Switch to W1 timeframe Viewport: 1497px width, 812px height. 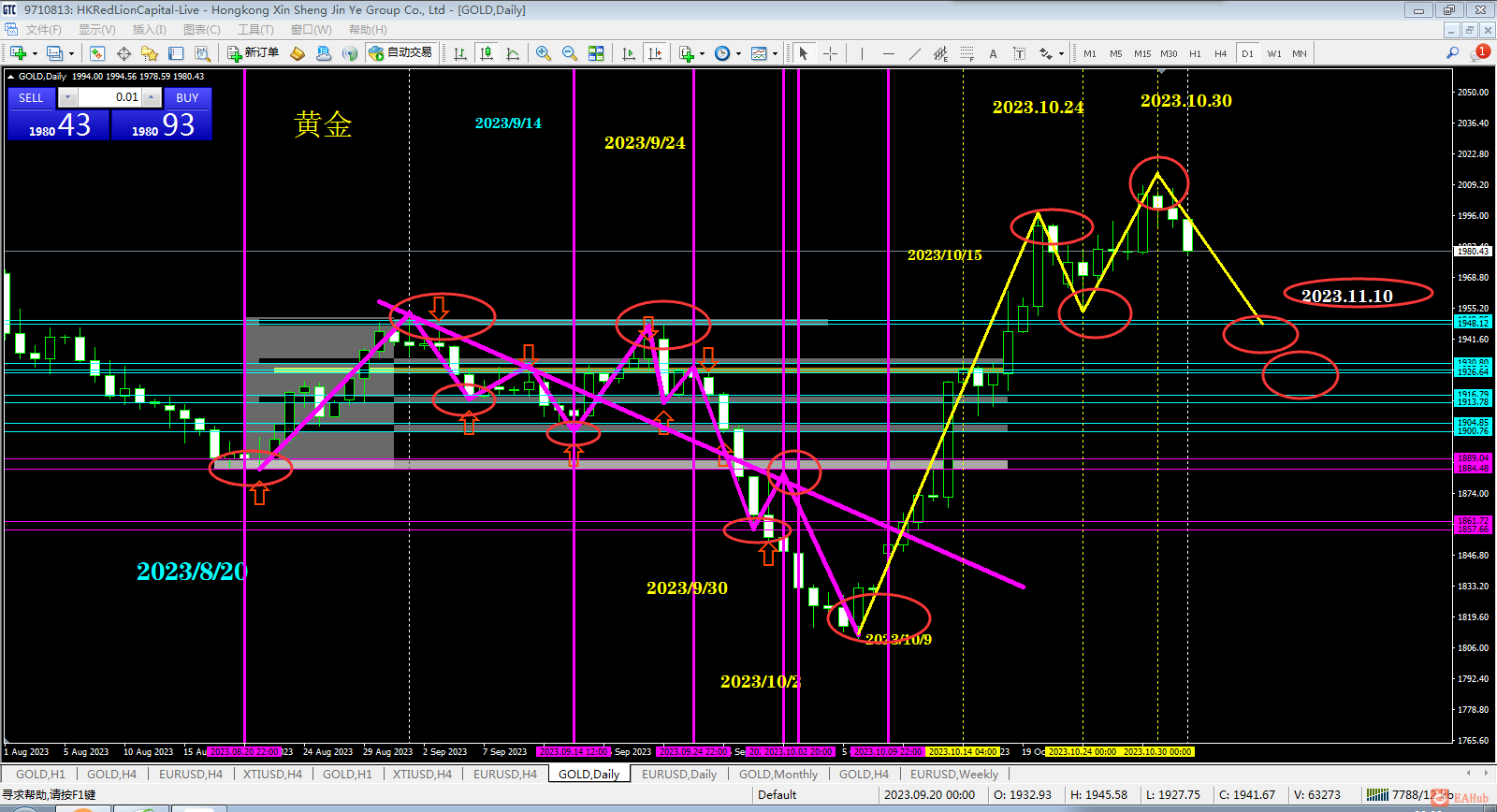pyautogui.click(x=1274, y=53)
